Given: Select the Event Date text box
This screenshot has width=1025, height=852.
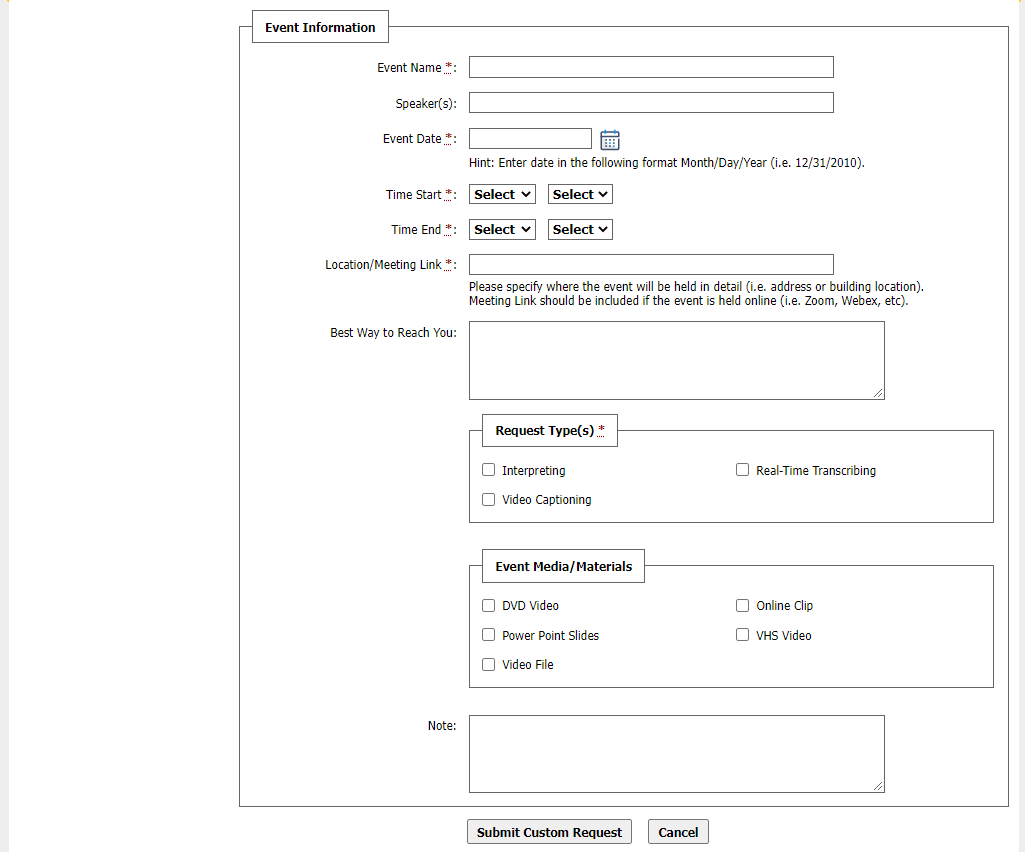Looking at the screenshot, I should pos(530,139).
